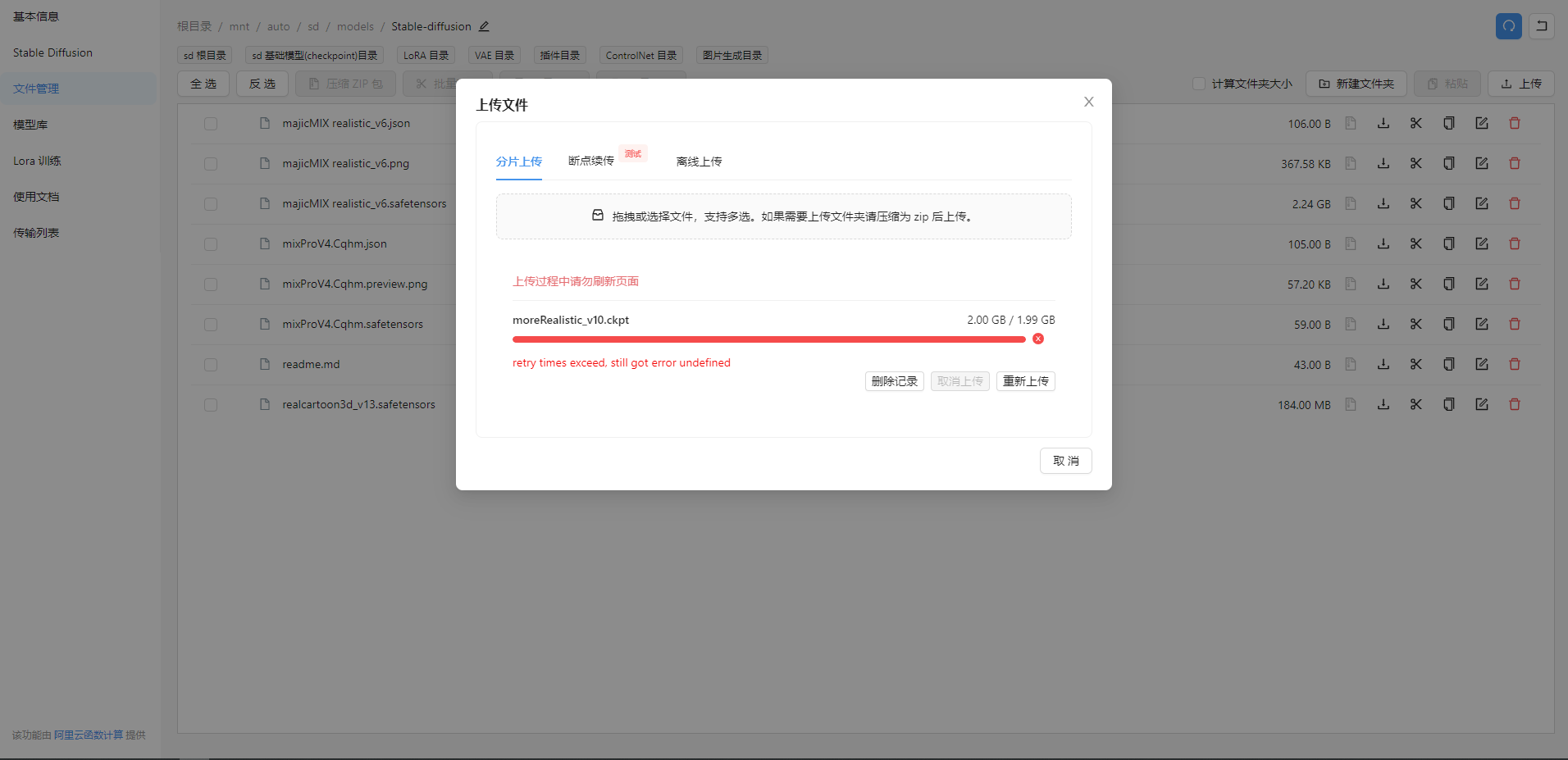Open 模型库 in the sidebar
Viewport: 1568px width, 760px height.
(x=30, y=125)
